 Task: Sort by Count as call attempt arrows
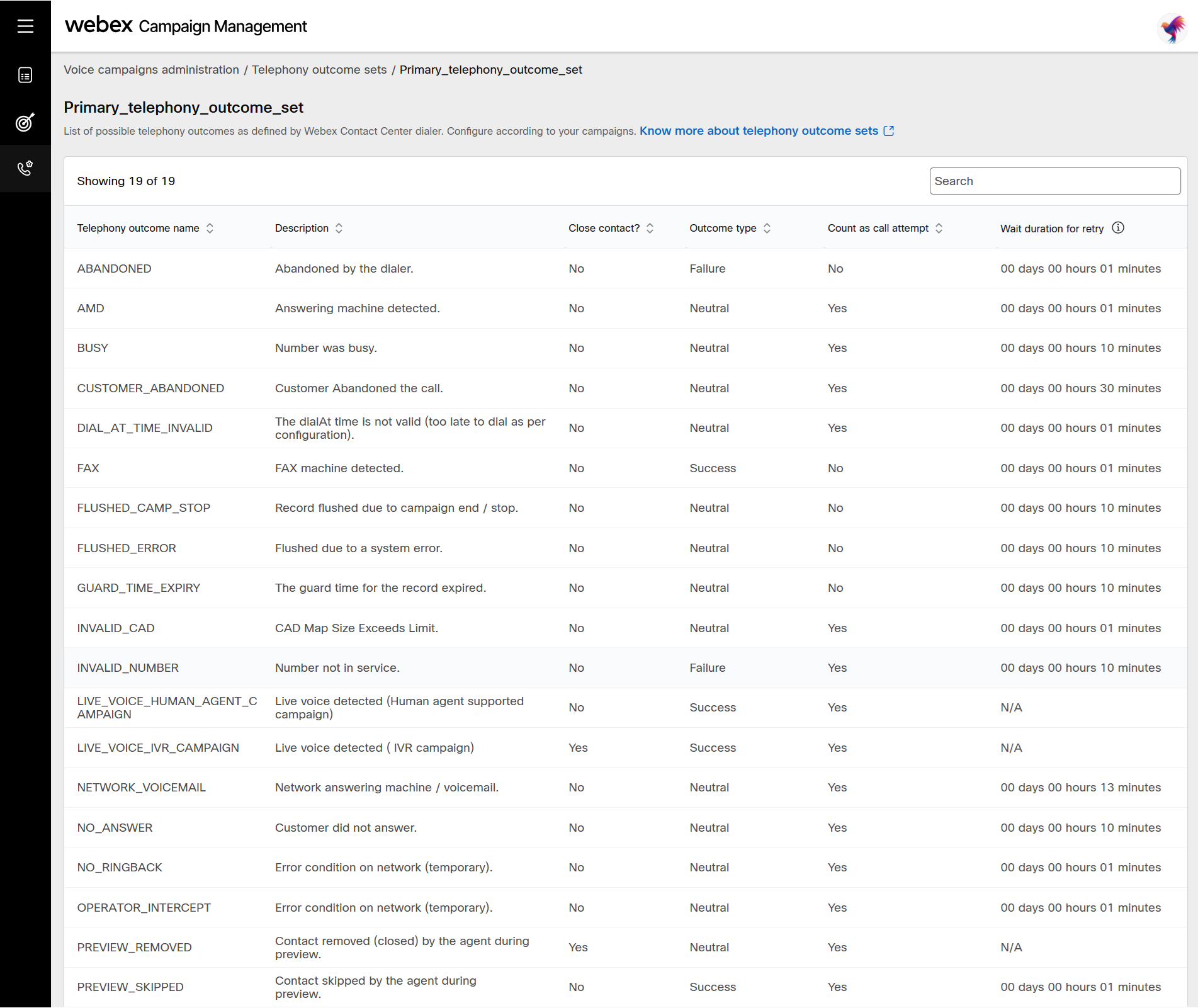tap(939, 229)
